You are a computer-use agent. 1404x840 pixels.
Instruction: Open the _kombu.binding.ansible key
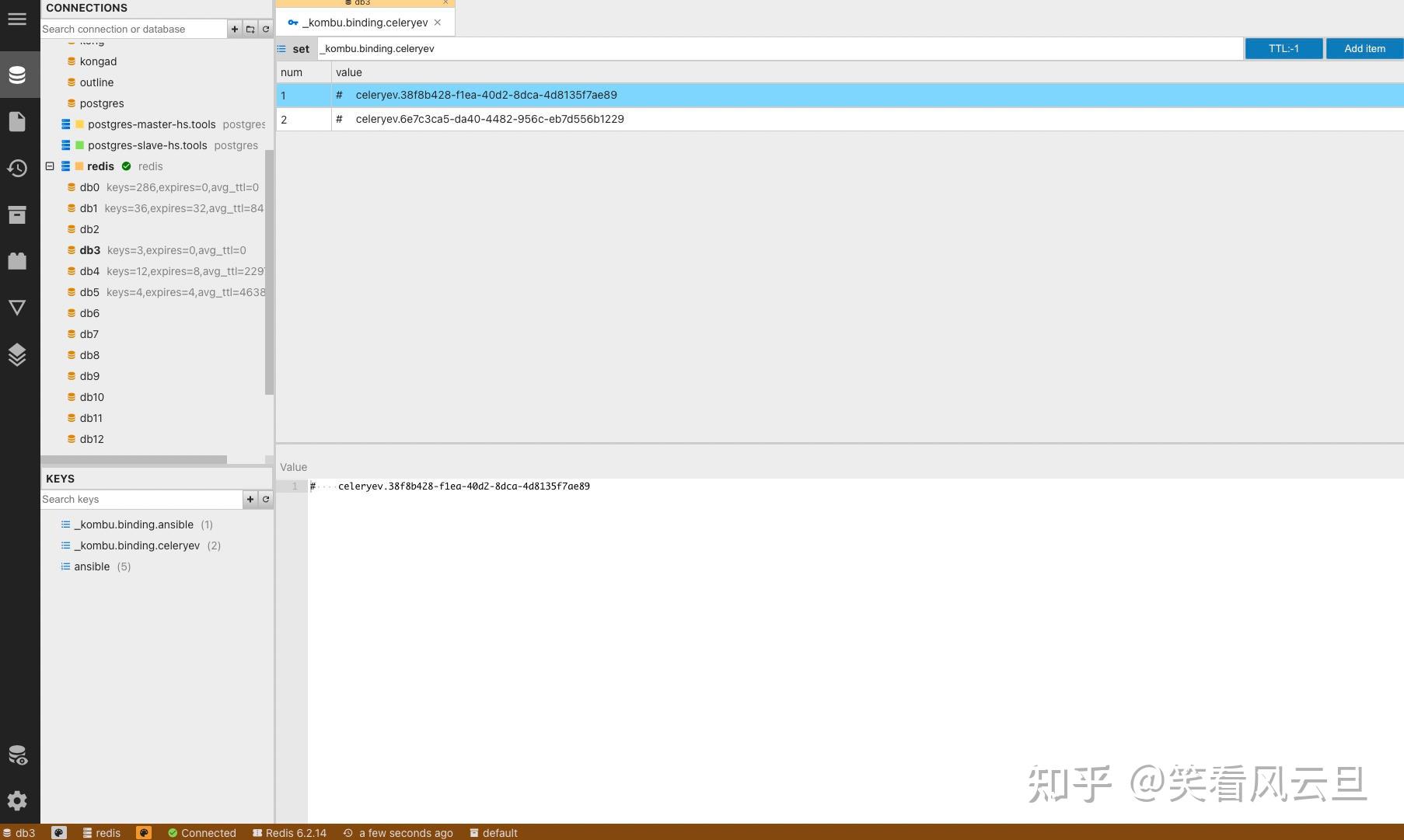134,525
